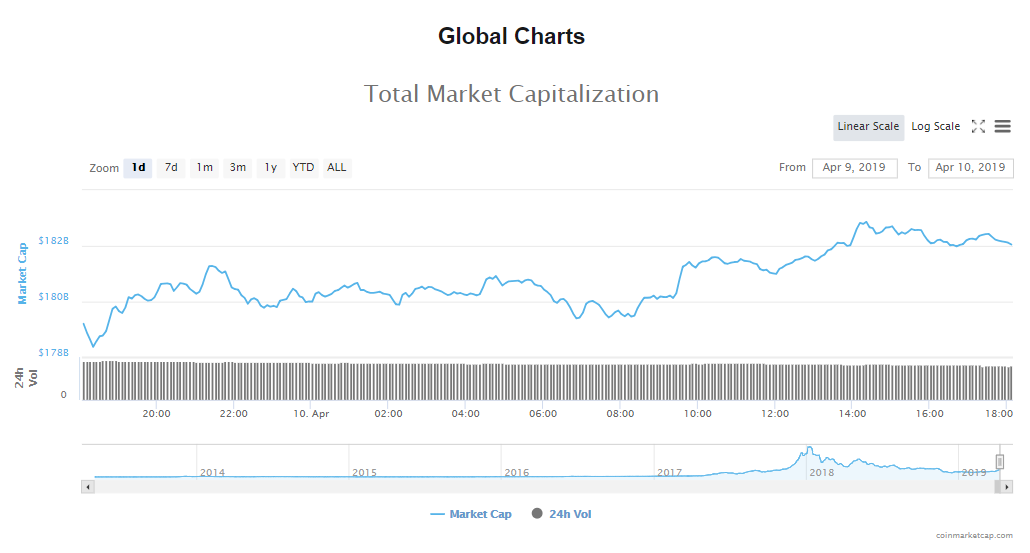Open the coinmarketcap.com credit link
This screenshot has width=1030, height=553.
pos(974,536)
